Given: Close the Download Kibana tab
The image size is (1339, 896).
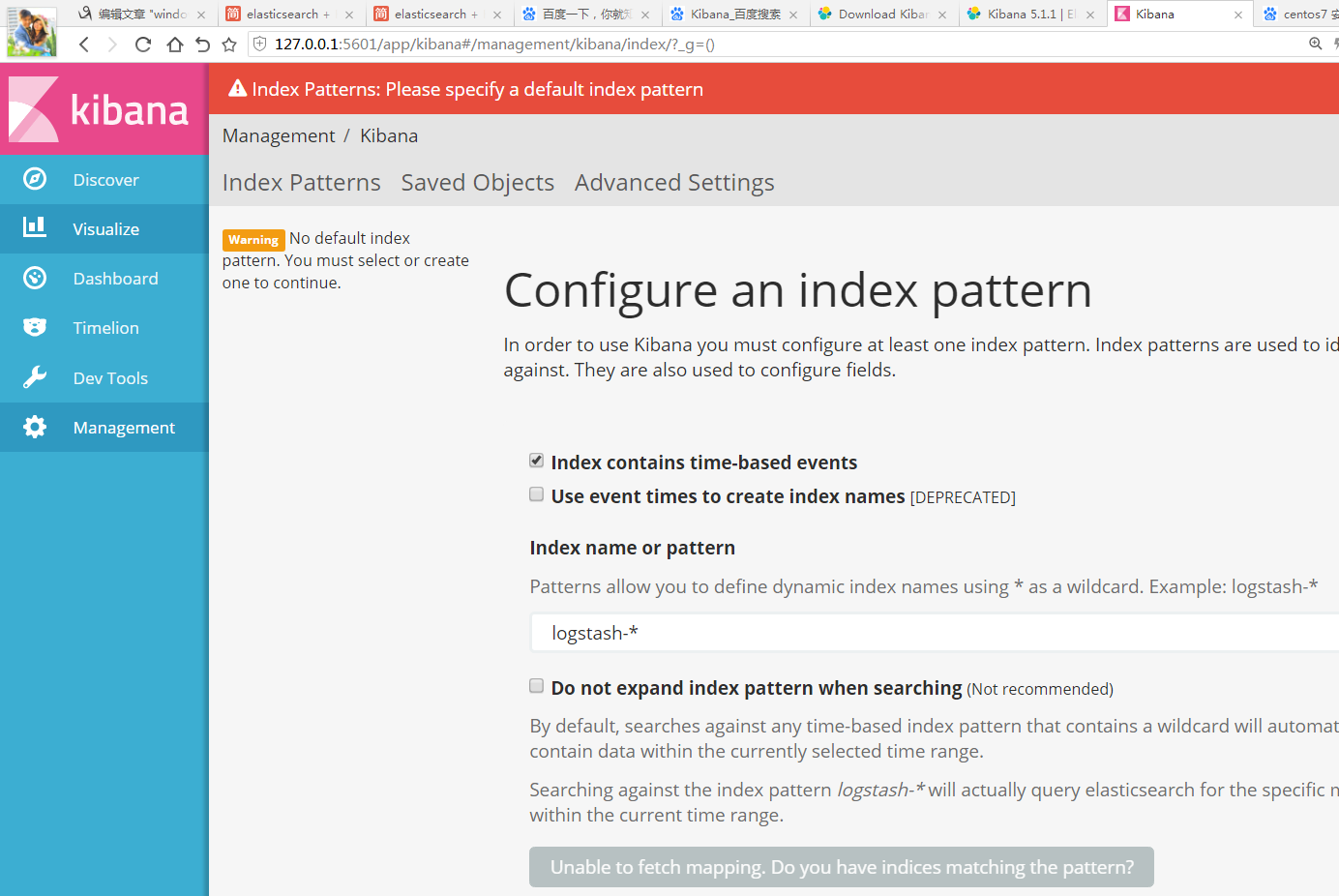Looking at the screenshot, I should (942, 15).
